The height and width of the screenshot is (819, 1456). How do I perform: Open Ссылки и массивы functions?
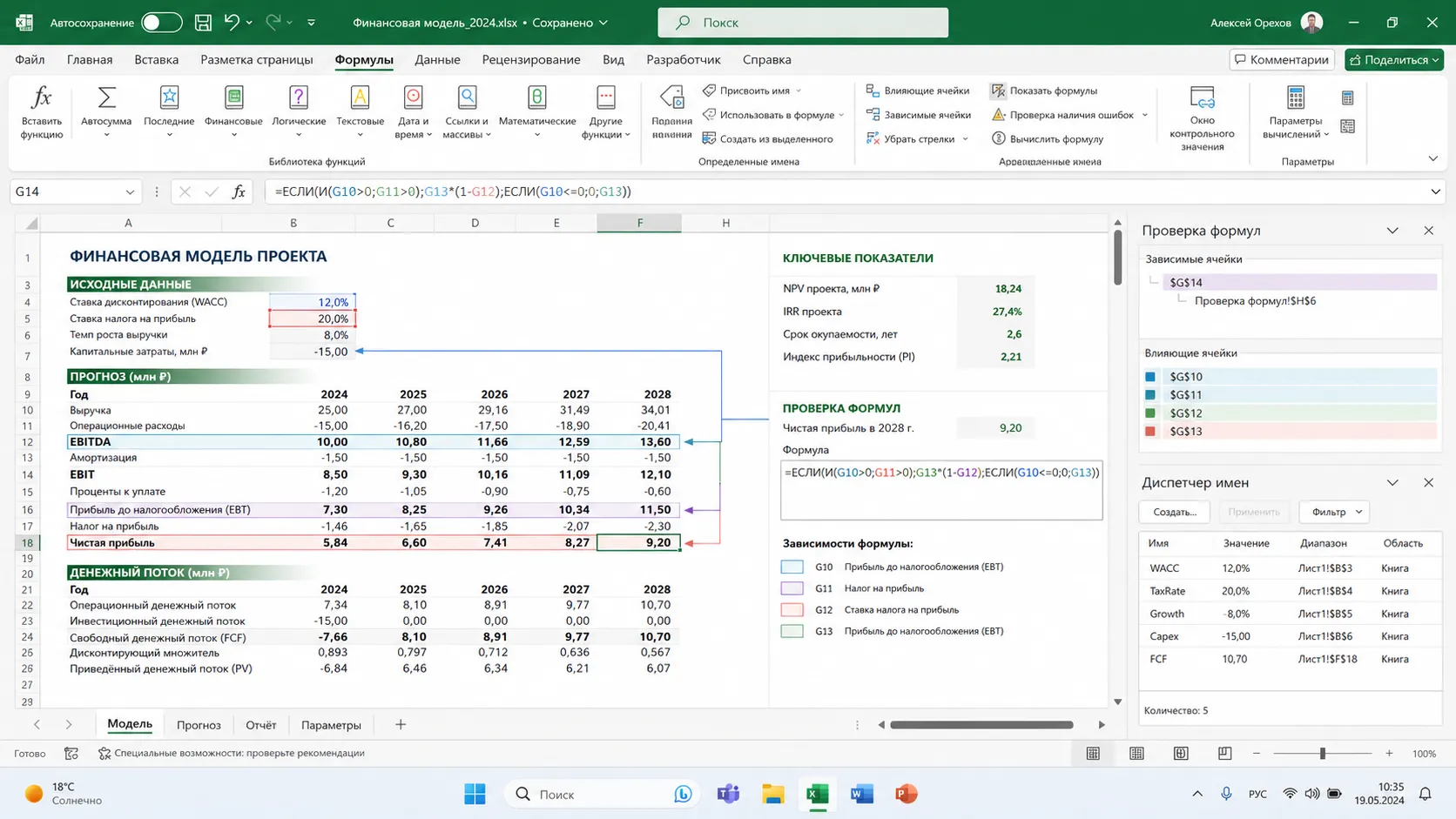tap(467, 111)
